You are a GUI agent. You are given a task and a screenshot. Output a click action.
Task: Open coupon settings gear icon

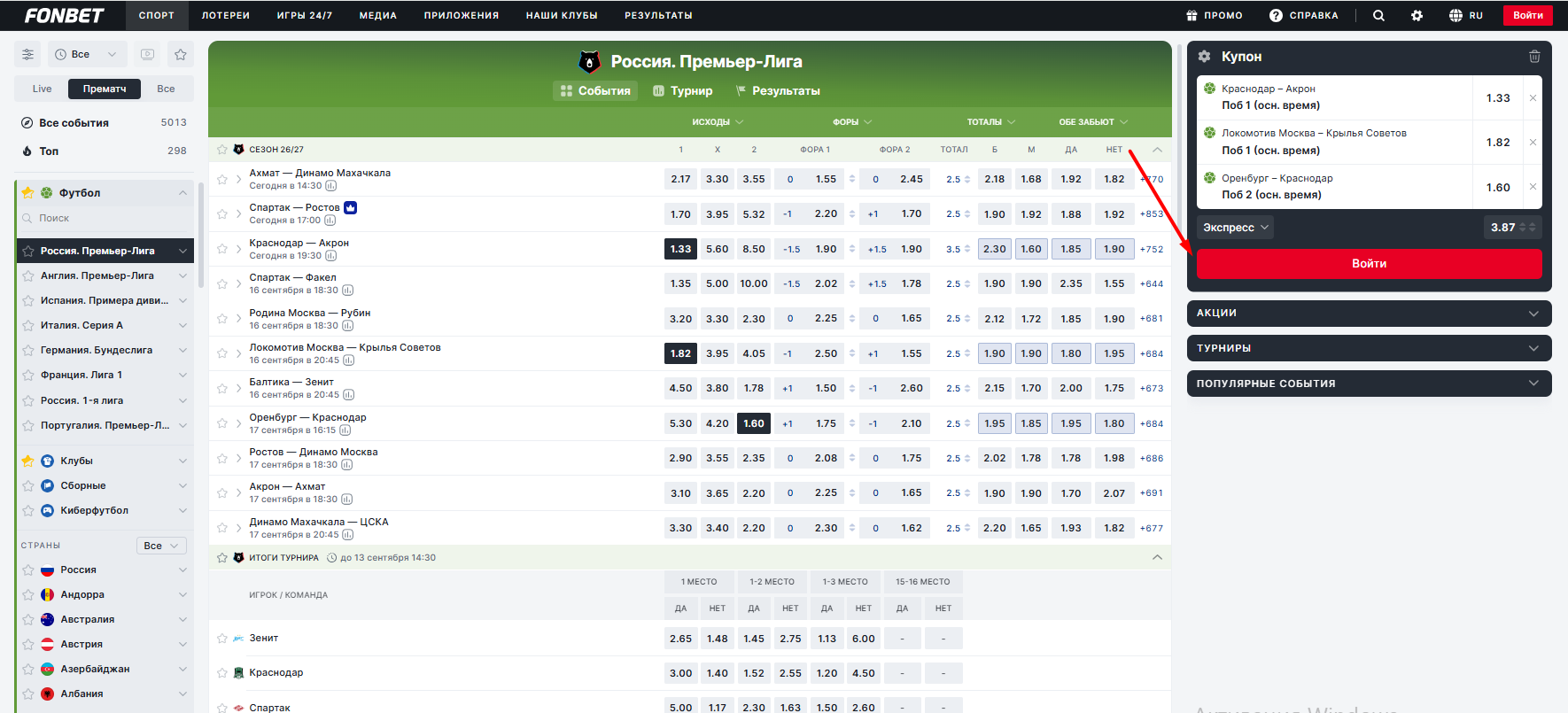(1204, 56)
